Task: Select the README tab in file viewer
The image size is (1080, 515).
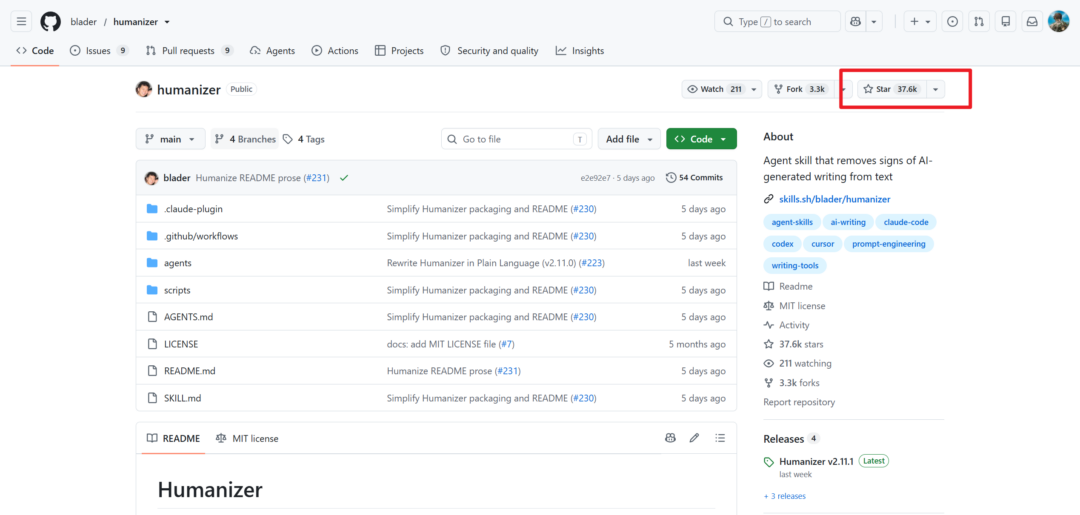Action: click(x=174, y=439)
